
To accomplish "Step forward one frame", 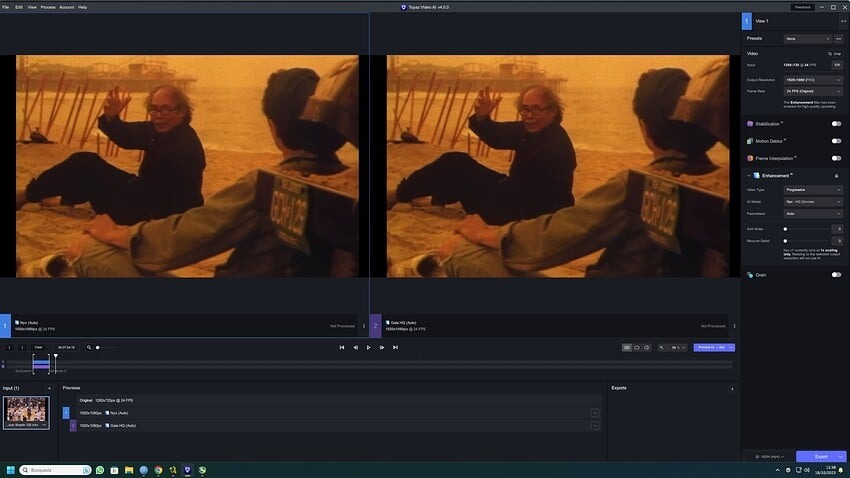I will point(382,347).
